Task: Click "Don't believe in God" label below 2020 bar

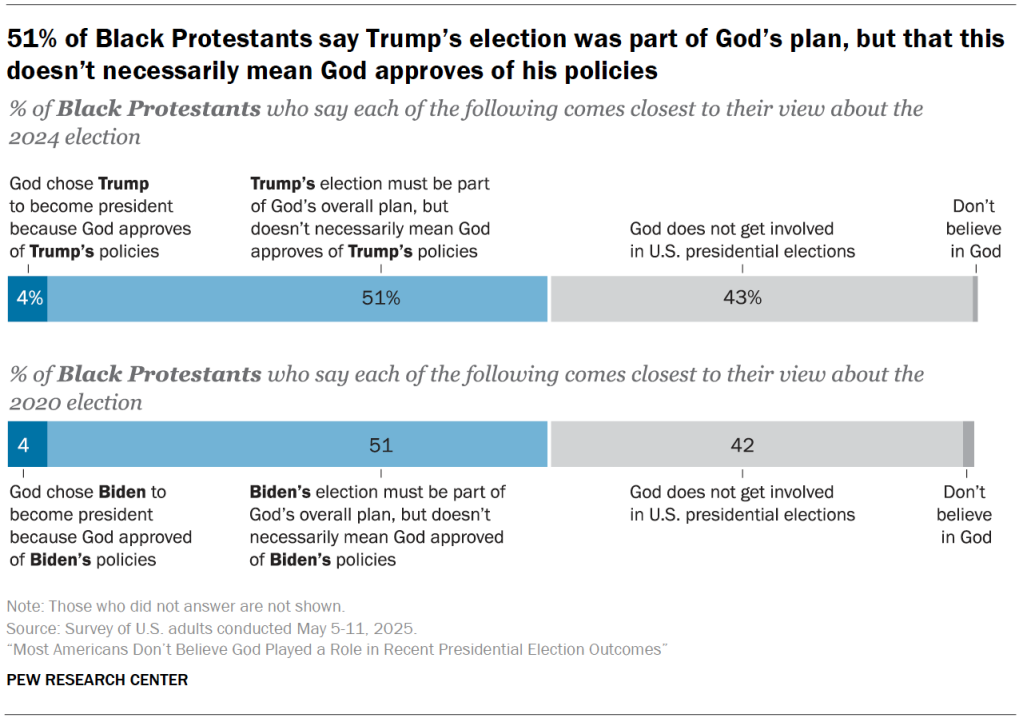Action: coord(965,514)
